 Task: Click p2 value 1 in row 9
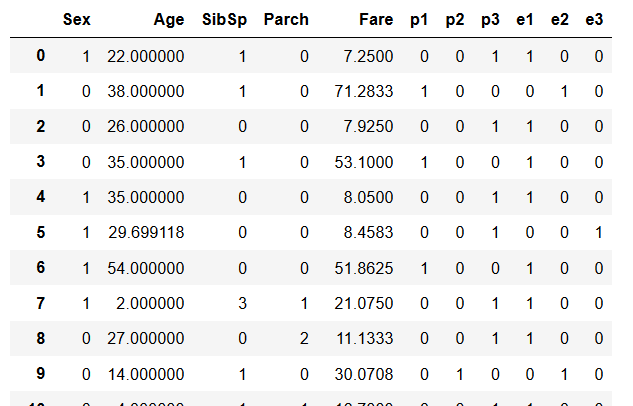pos(460,374)
